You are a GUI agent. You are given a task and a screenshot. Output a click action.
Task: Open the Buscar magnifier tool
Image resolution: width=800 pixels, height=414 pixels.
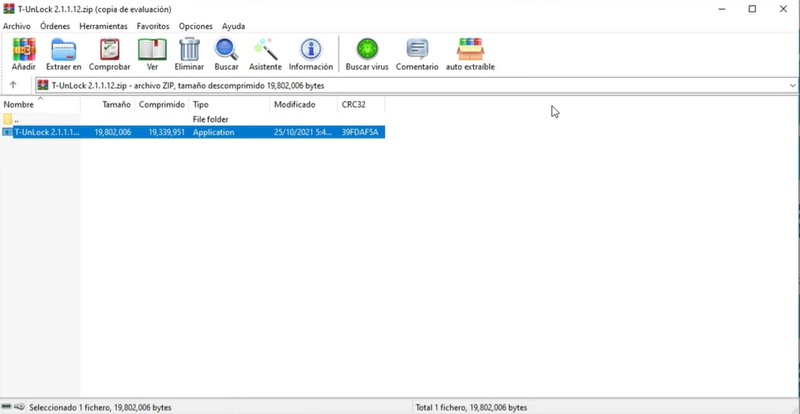point(226,50)
